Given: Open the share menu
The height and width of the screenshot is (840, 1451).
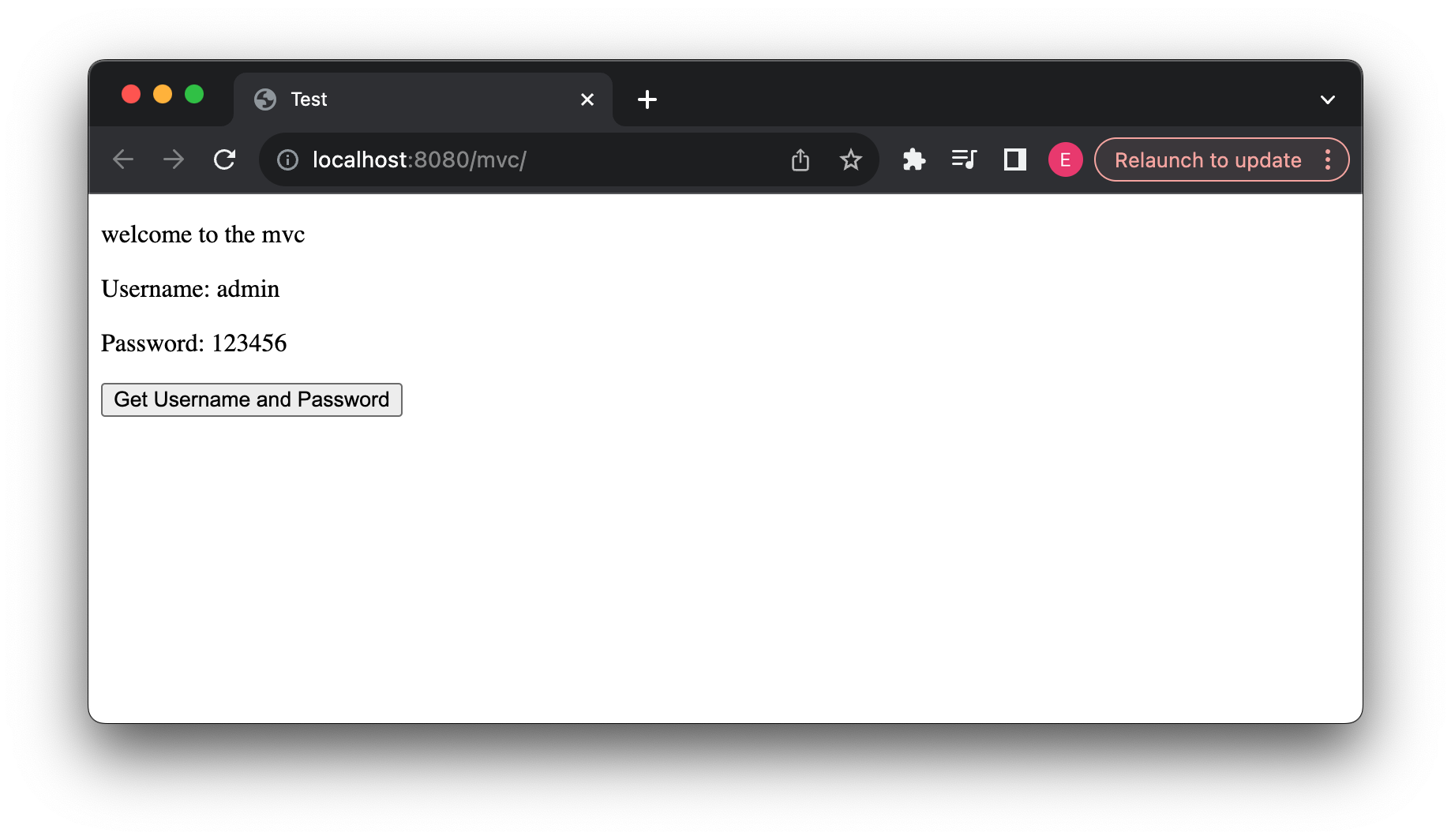Looking at the screenshot, I should [800, 159].
